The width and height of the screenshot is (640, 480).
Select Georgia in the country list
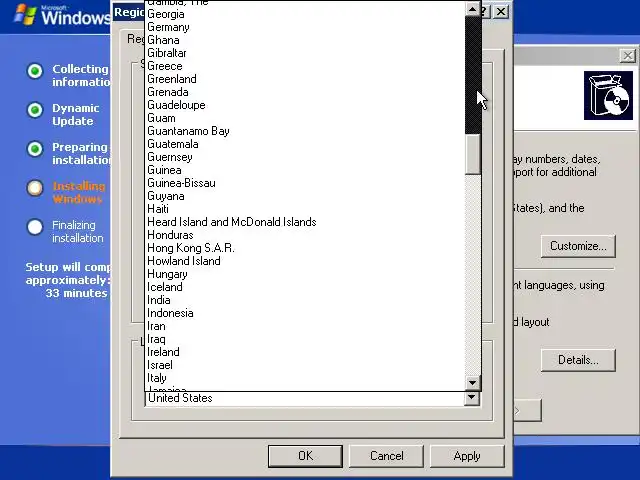click(x=305, y=14)
